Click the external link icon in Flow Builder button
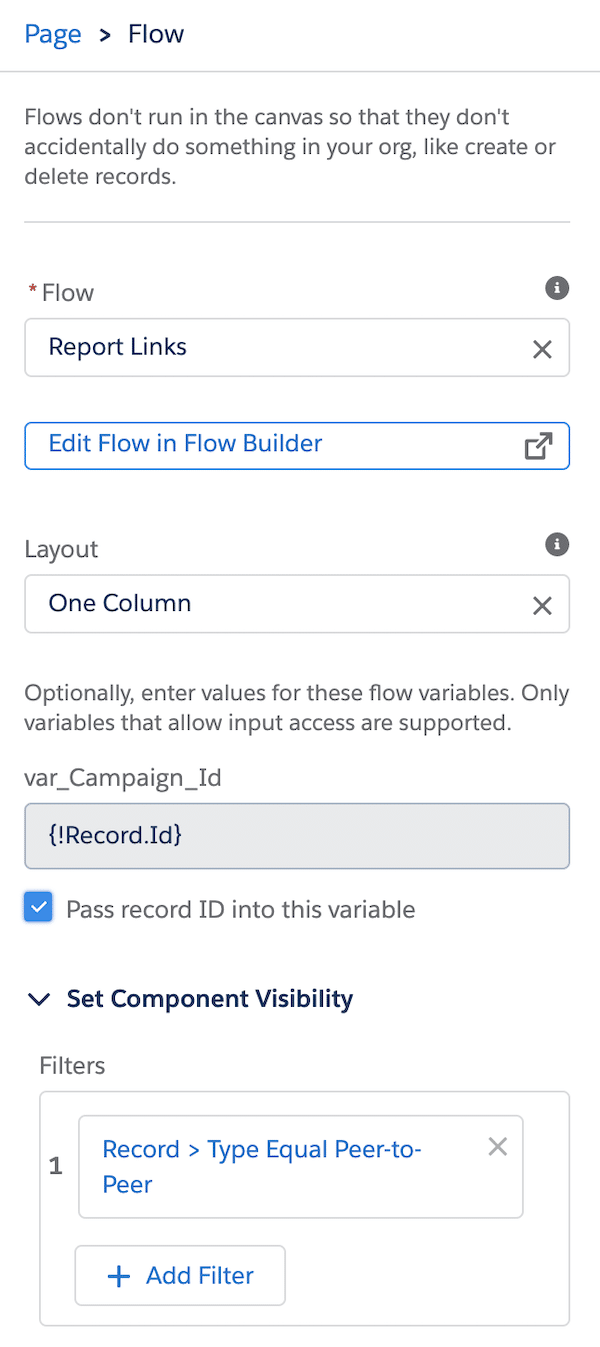Image resolution: width=600 pixels, height=1347 pixels. (x=538, y=446)
